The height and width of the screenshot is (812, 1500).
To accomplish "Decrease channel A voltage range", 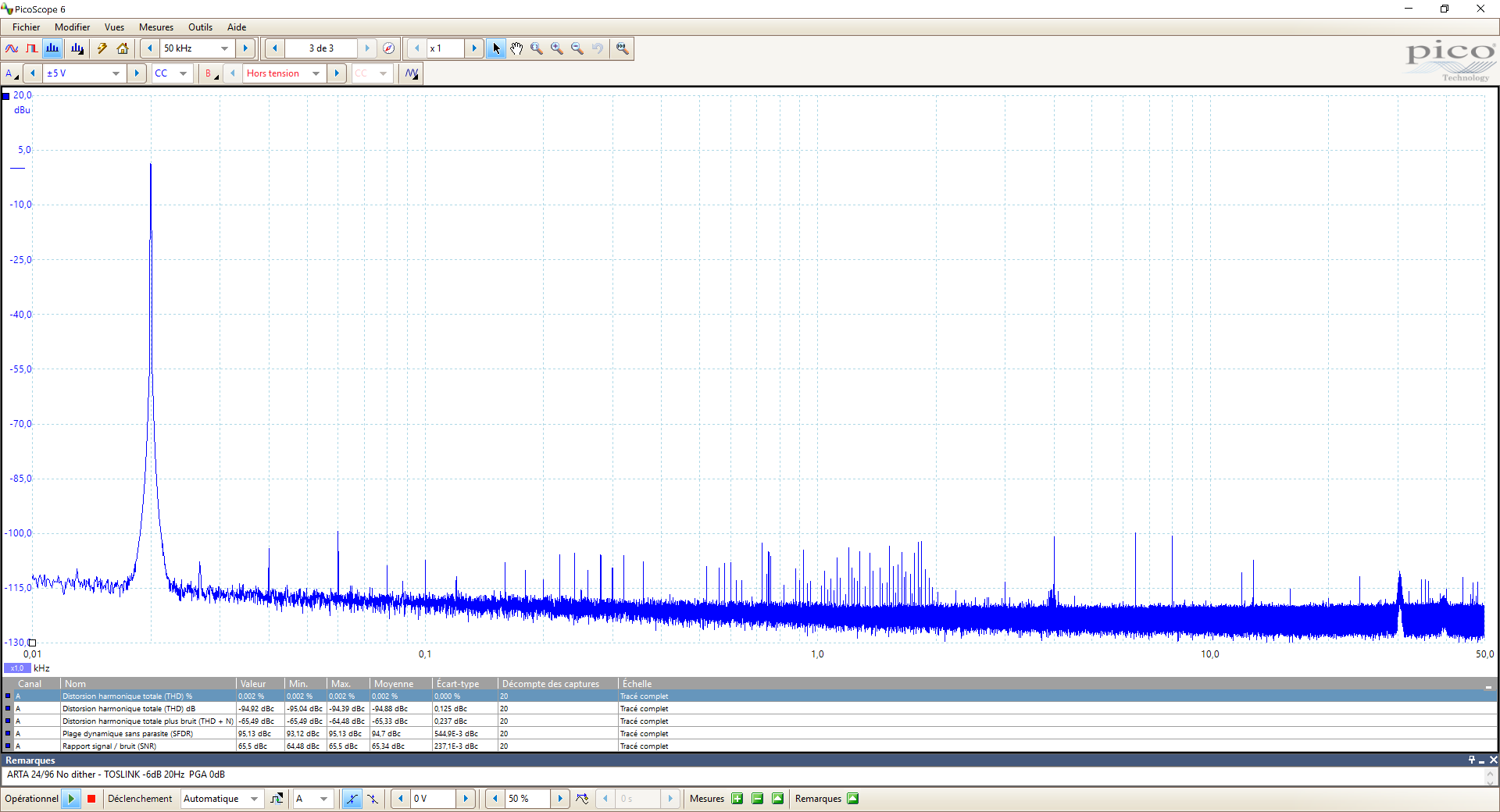I will pyautogui.click(x=33, y=73).
